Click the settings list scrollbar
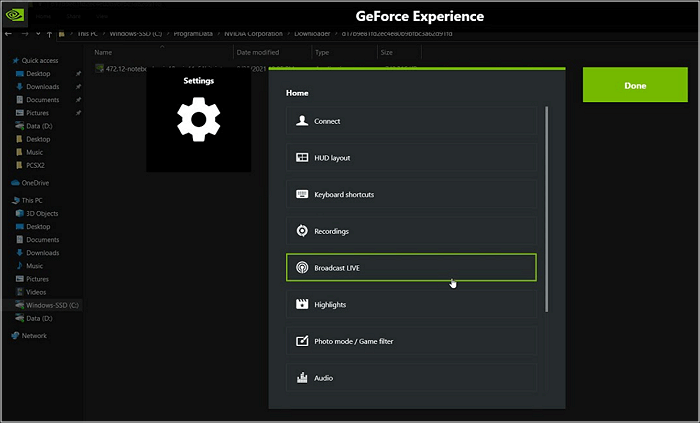The height and width of the screenshot is (423, 700). click(546, 209)
